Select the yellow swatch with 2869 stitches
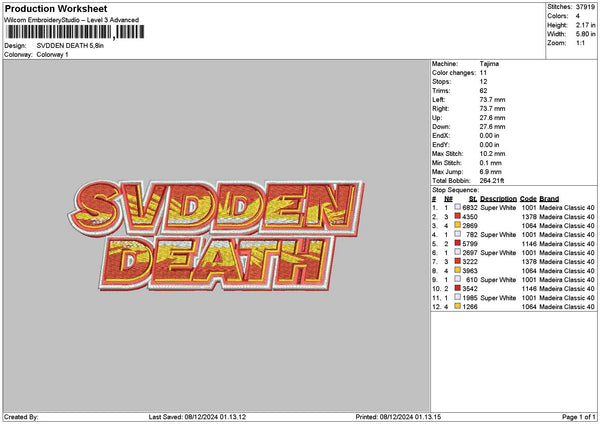This screenshot has width=600, height=424. 457,226
